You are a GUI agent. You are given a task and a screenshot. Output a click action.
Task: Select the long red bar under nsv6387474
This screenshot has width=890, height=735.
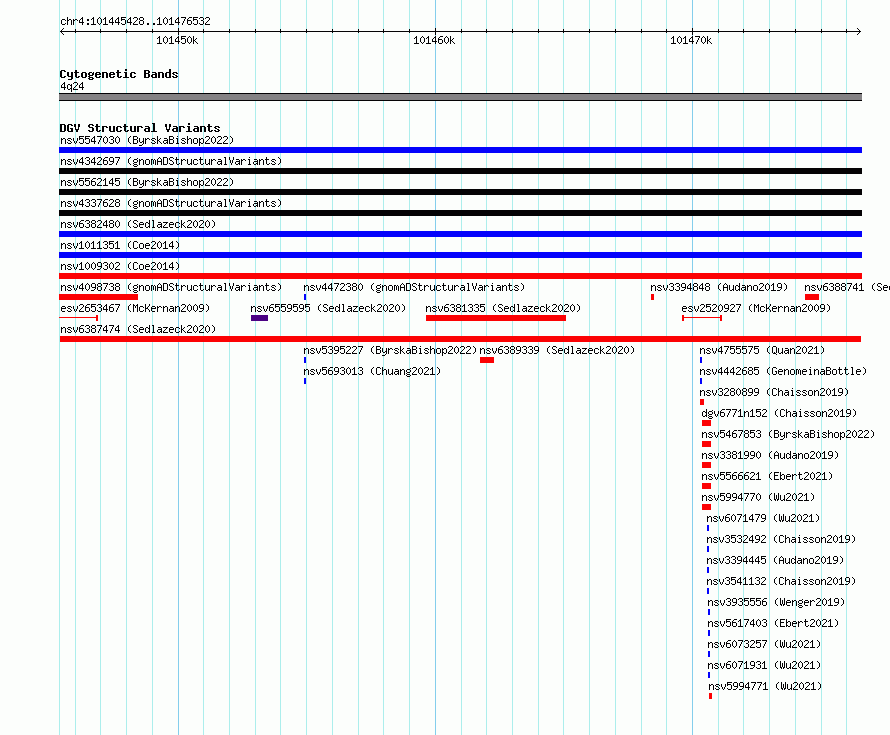[460, 339]
